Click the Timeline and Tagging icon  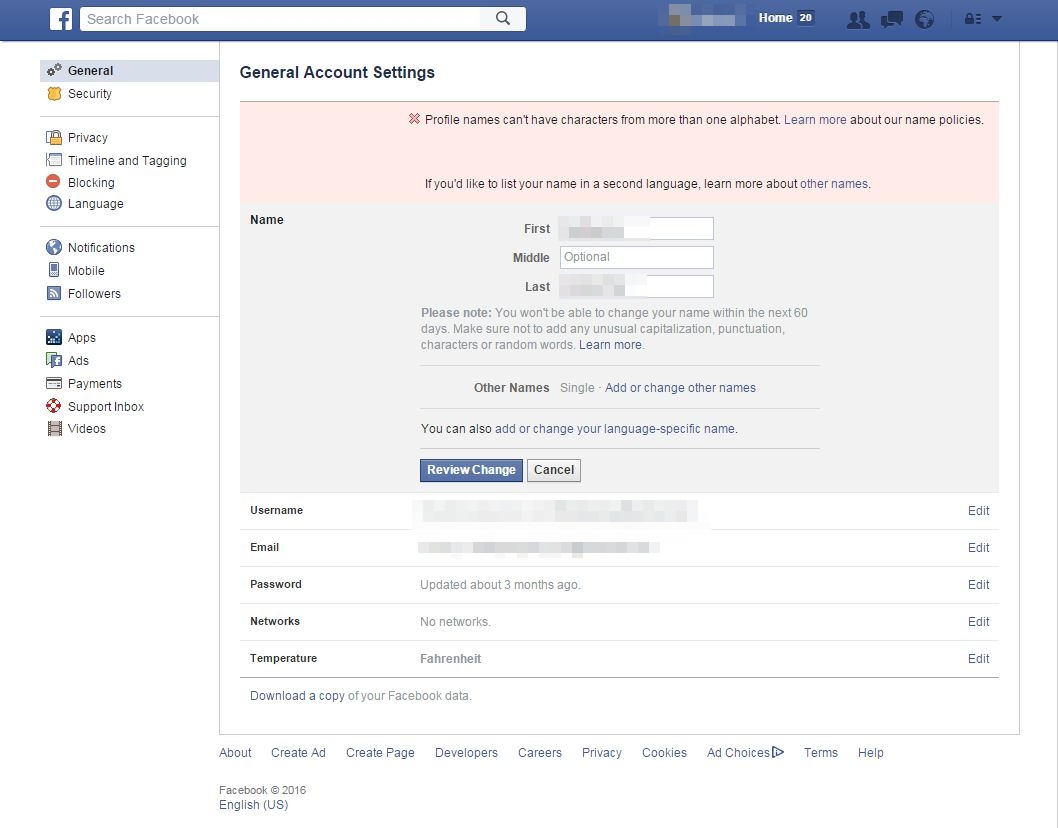[54, 160]
